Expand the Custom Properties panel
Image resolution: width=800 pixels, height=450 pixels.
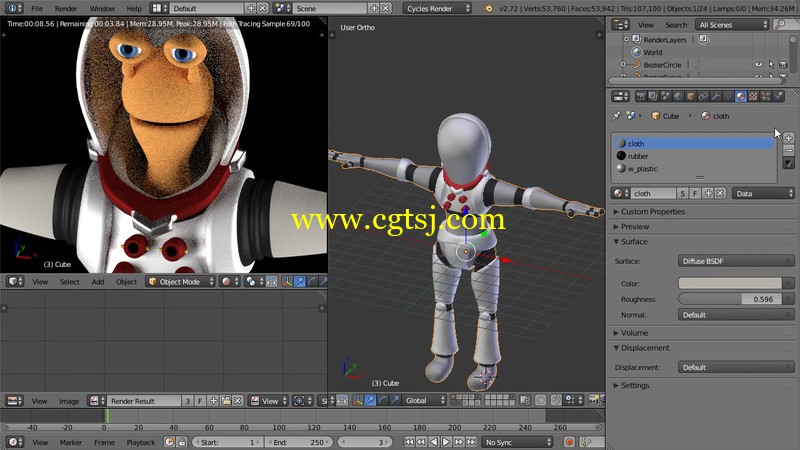point(651,211)
